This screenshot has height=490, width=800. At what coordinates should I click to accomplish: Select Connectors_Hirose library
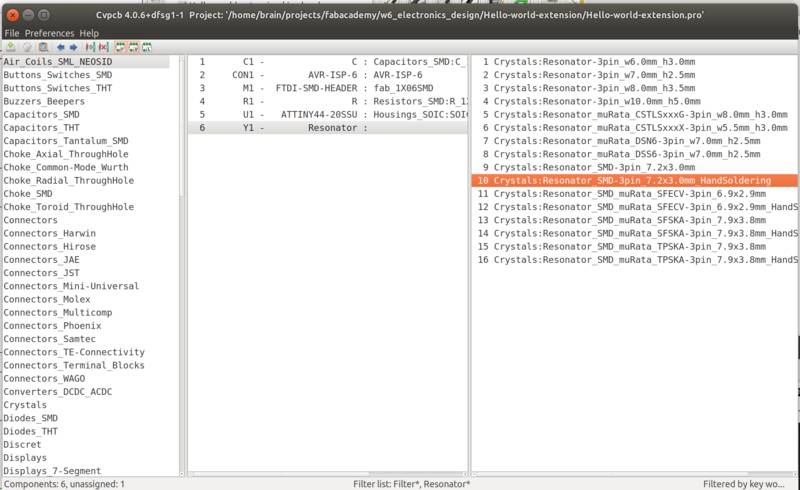[x=49, y=247]
